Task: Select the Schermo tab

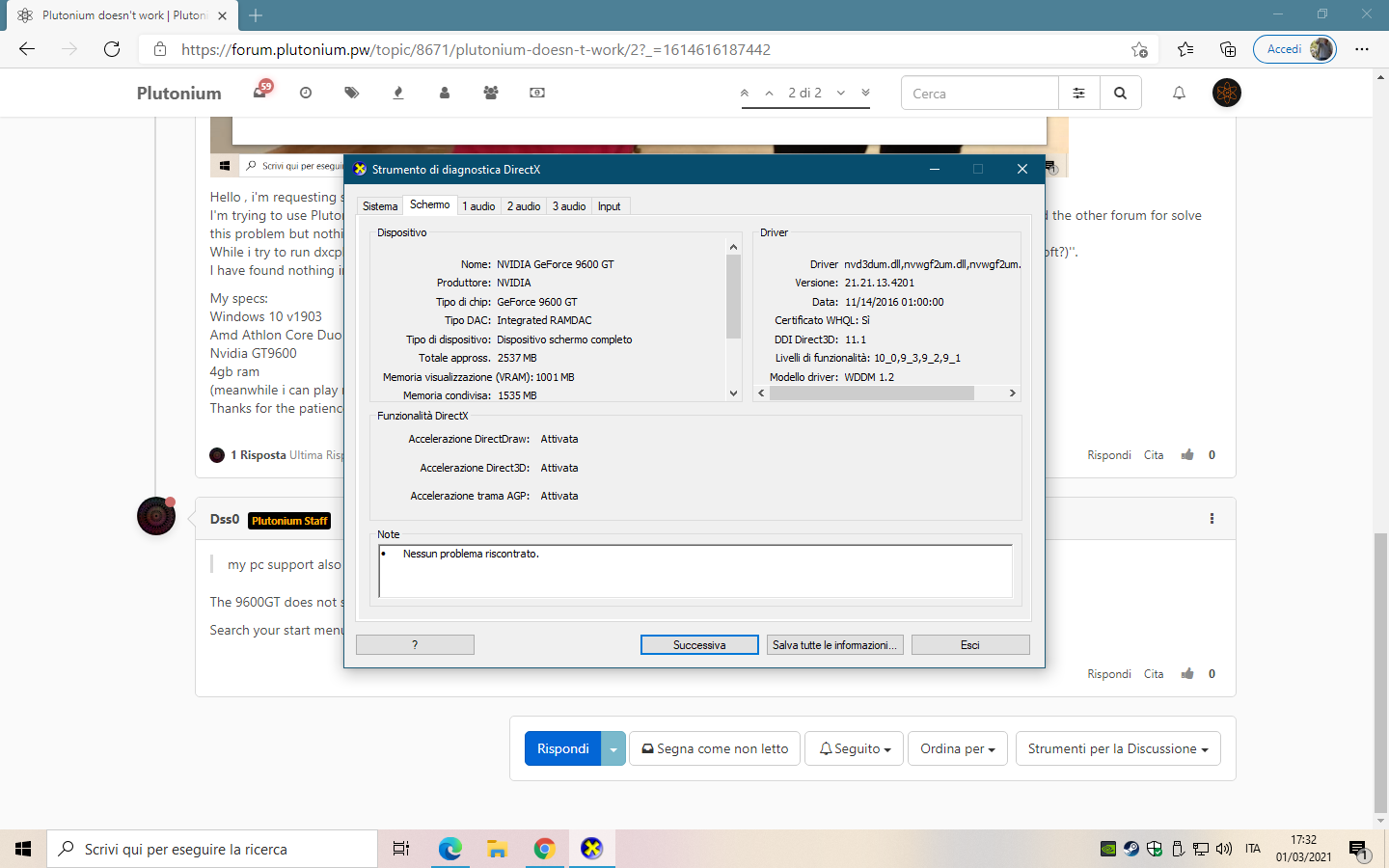Action: point(429,204)
